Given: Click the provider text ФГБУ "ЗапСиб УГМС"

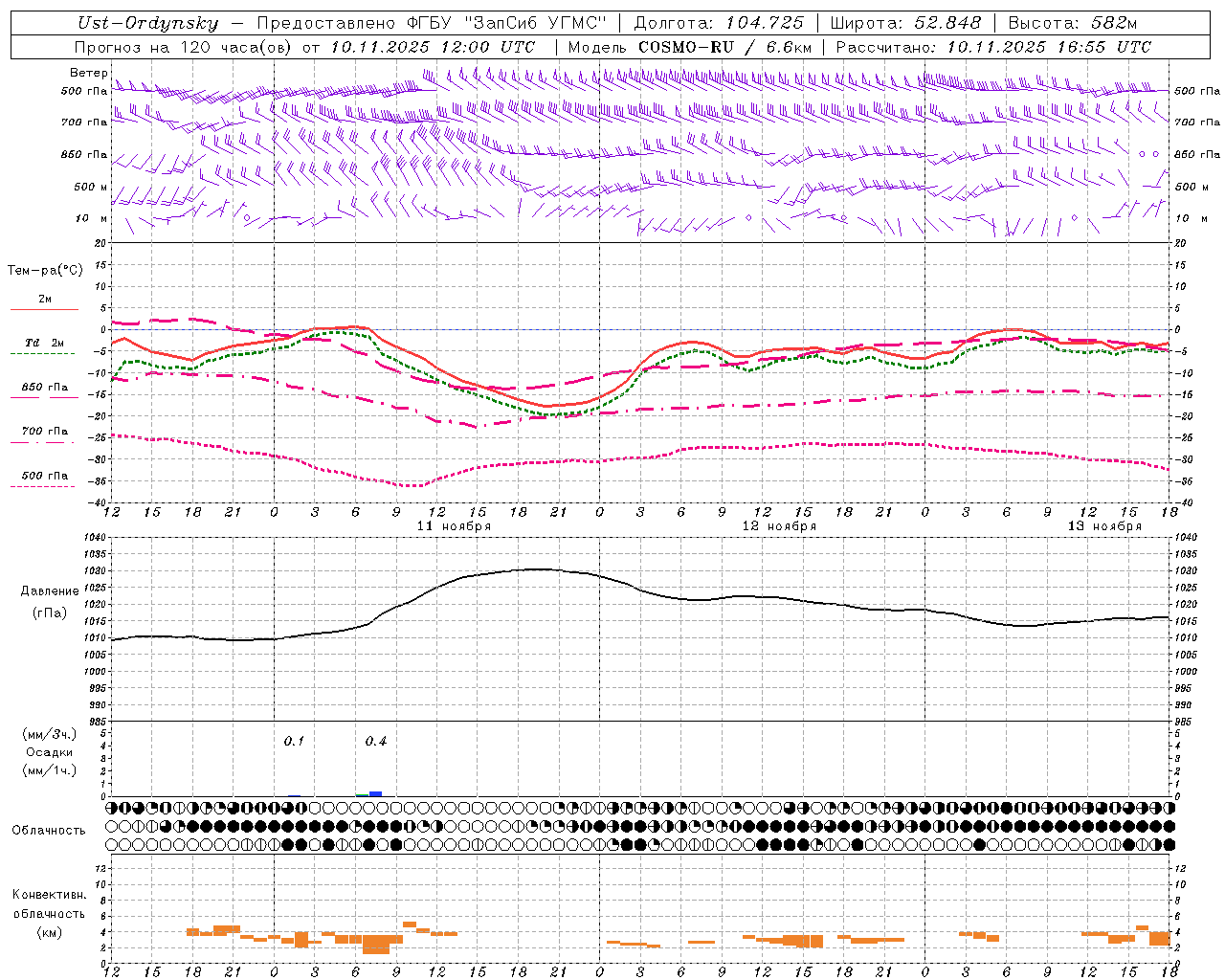Looking at the screenshot, I should point(509,23).
